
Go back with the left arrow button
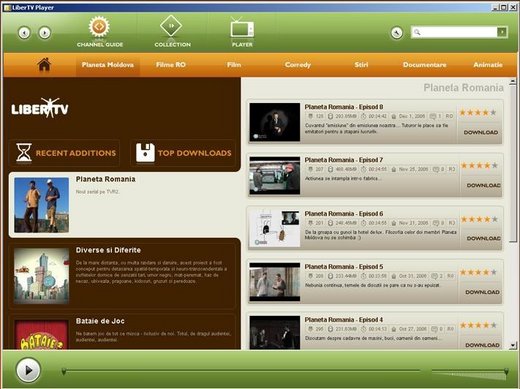click(24, 33)
